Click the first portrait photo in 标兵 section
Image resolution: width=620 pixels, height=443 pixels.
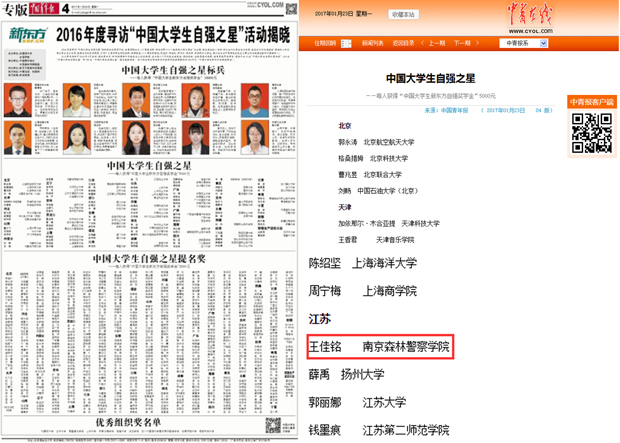click(19, 99)
